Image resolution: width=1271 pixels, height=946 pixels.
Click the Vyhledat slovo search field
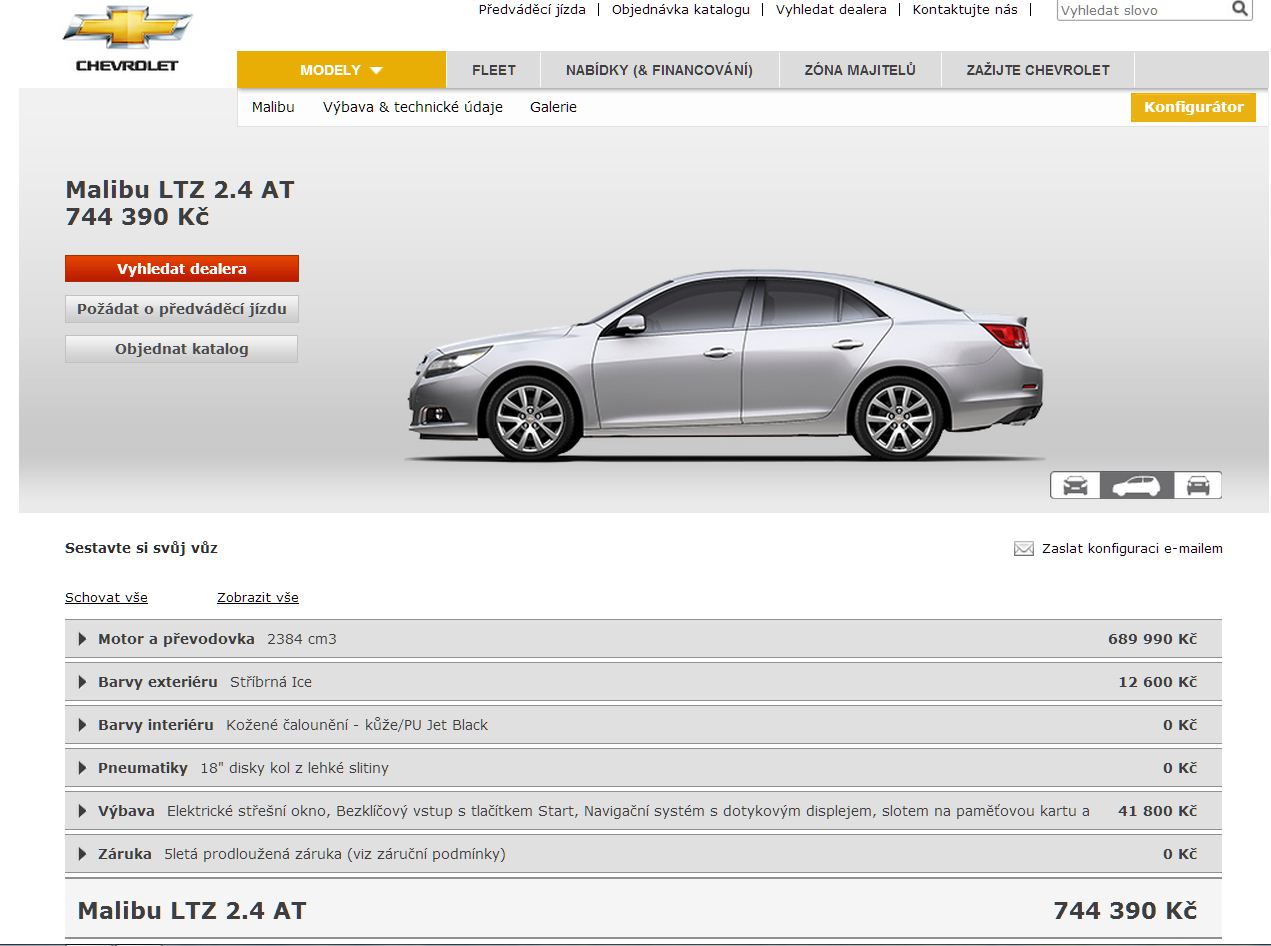pyautogui.click(x=1142, y=11)
